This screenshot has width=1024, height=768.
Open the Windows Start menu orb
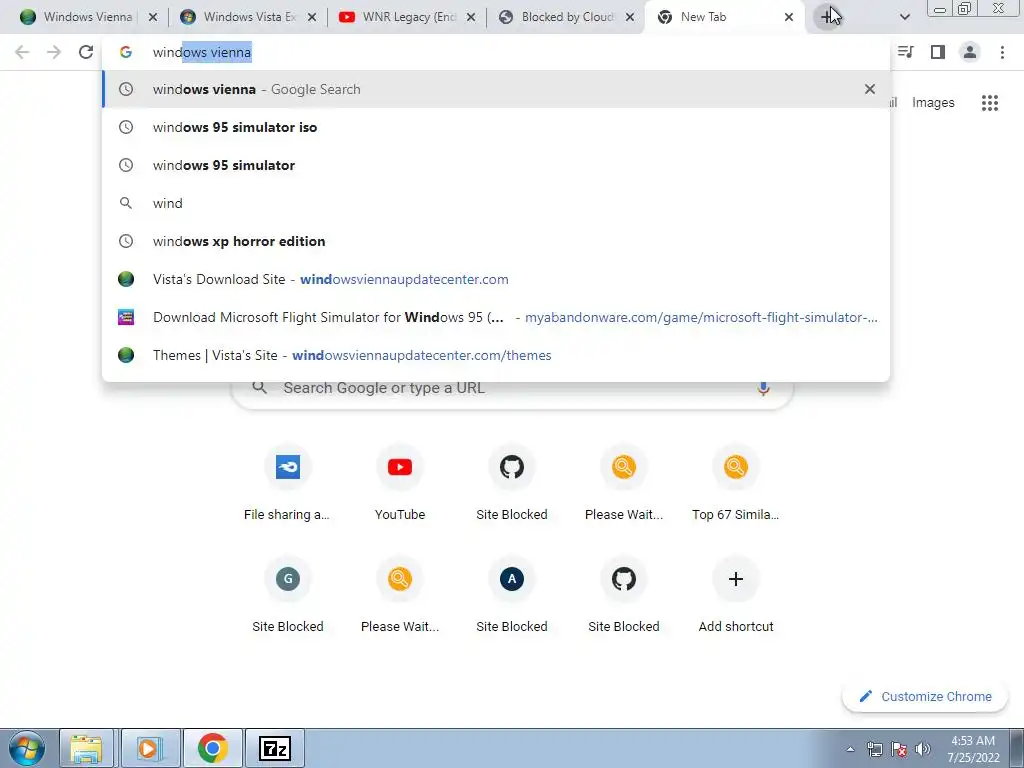click(27, 748)
